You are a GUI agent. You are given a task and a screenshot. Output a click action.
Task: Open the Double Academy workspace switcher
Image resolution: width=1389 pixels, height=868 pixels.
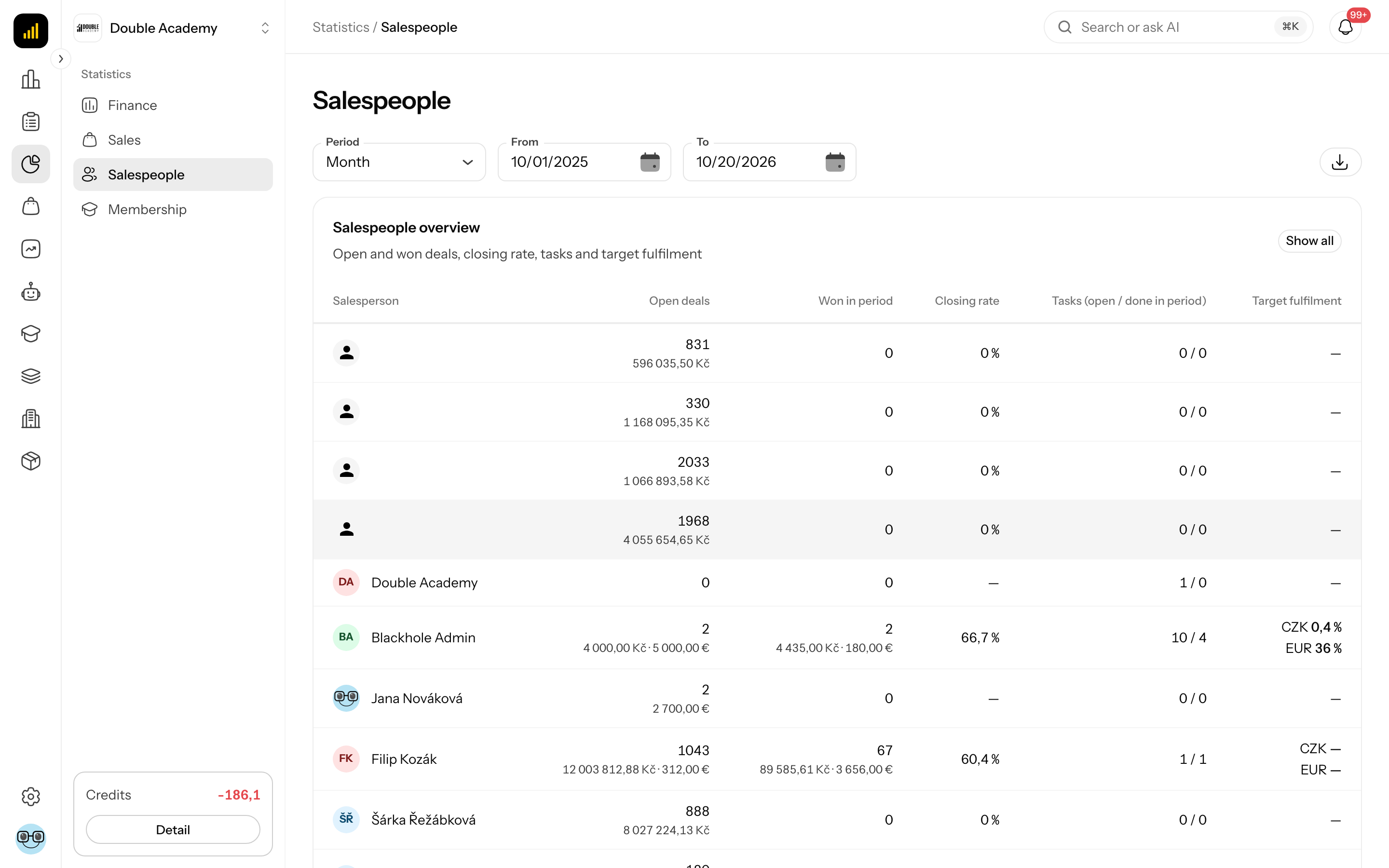click(x=173, y=28)
